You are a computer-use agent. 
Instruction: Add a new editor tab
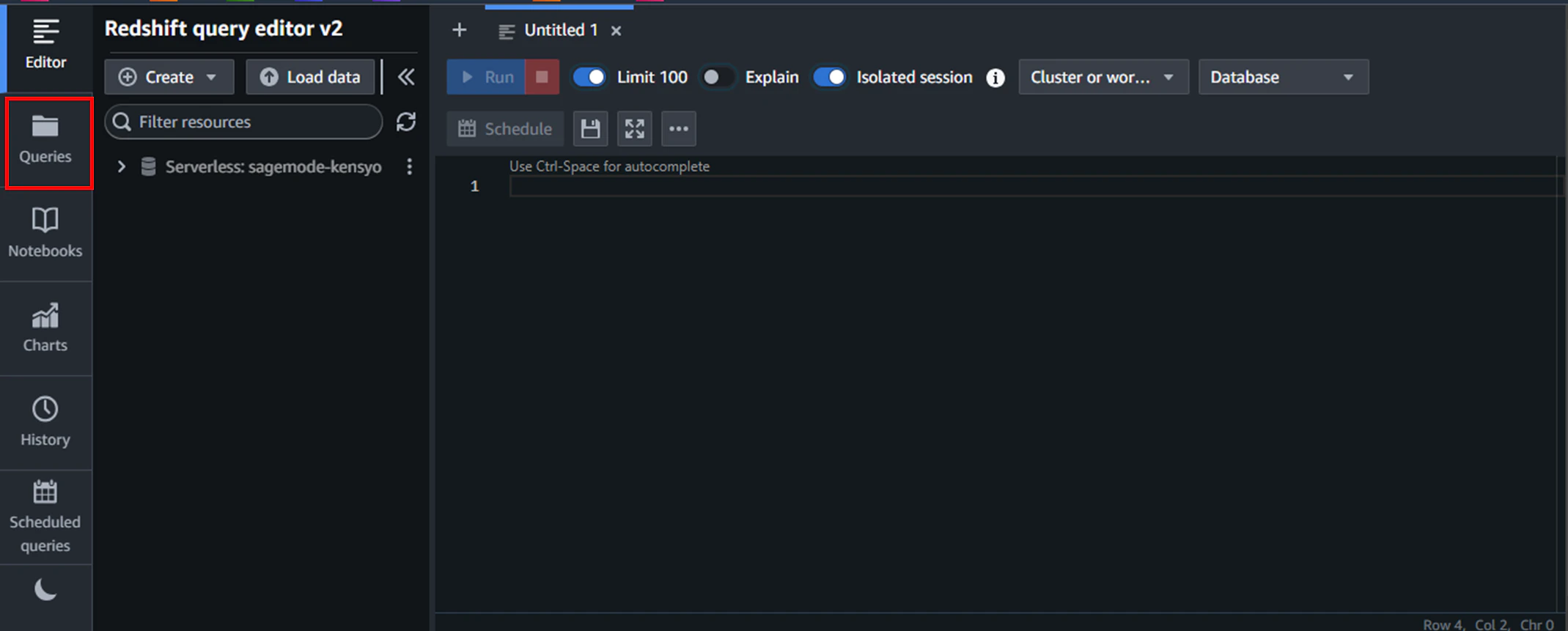pos(460,30)
